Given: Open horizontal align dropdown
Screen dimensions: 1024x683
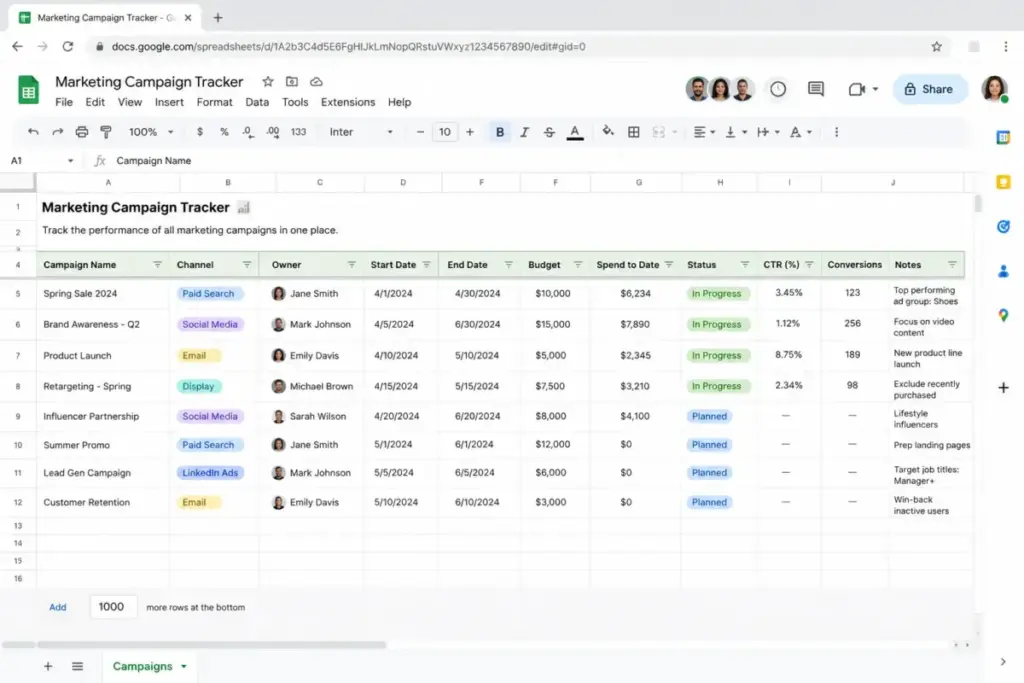Looking at the screenshot, I should coord(704,132).
